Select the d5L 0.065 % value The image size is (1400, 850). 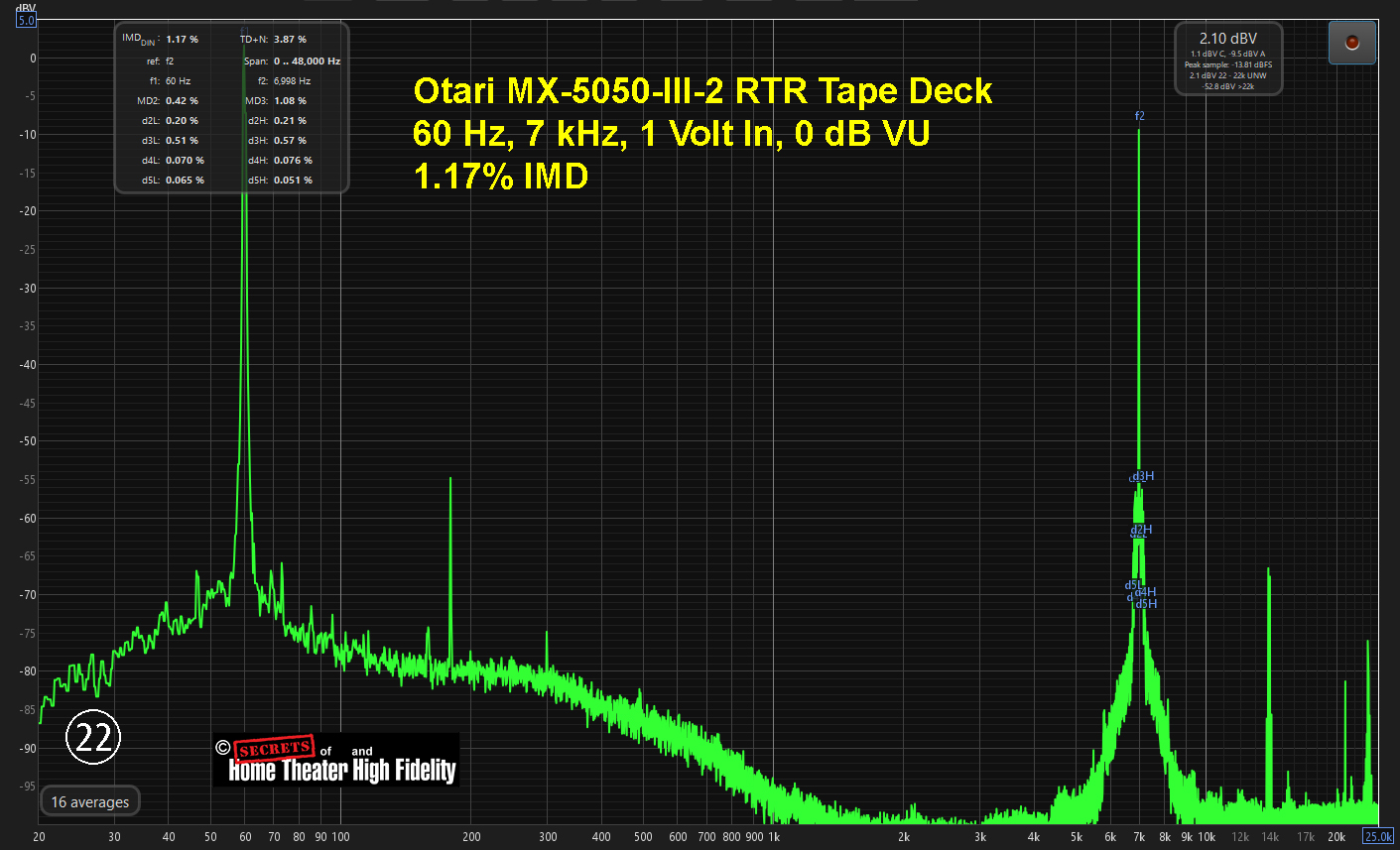coord(185,181)
